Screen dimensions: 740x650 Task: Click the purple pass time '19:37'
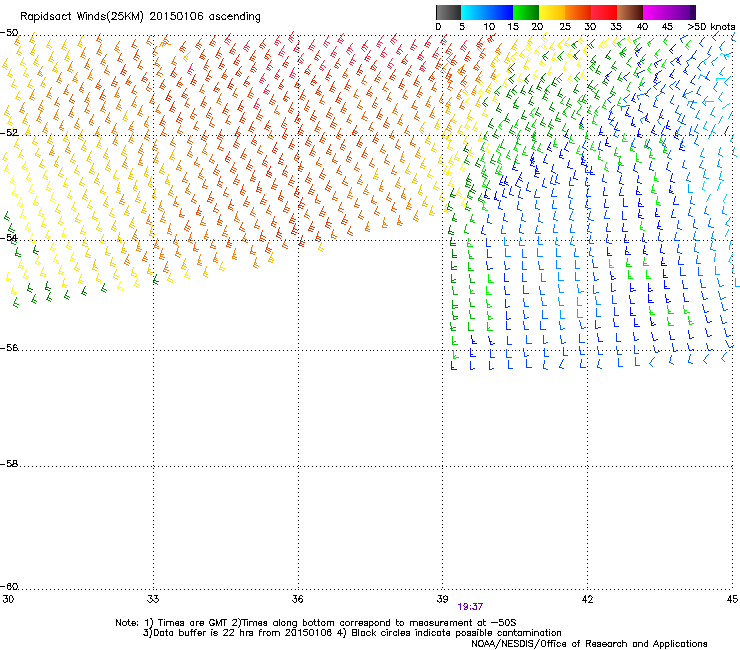470,607
